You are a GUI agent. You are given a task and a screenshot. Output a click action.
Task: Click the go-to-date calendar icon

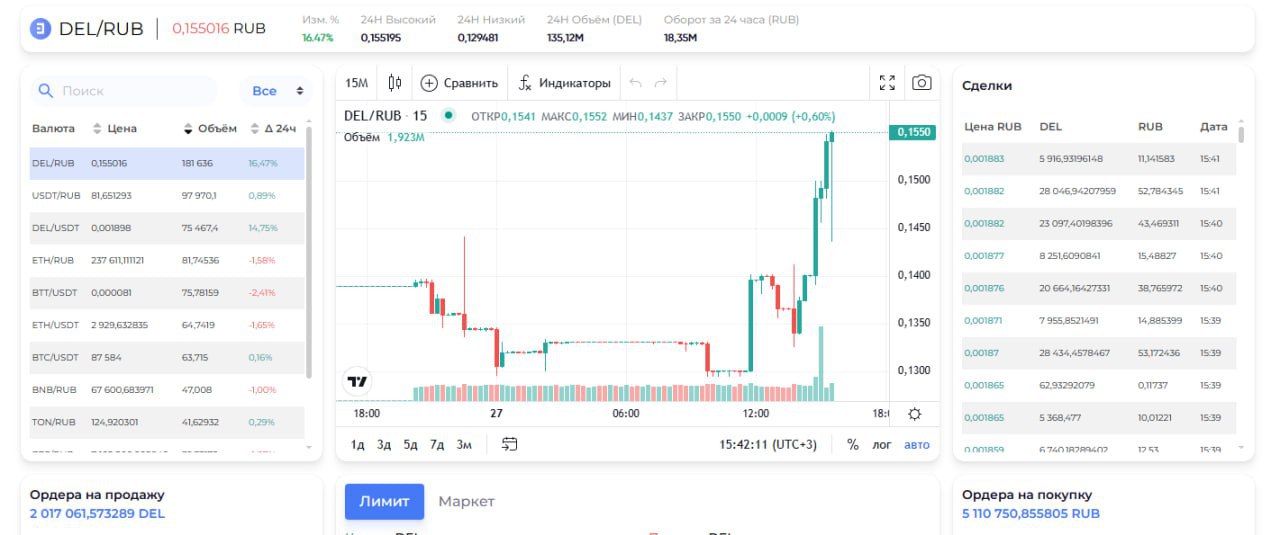click(510, 444)
